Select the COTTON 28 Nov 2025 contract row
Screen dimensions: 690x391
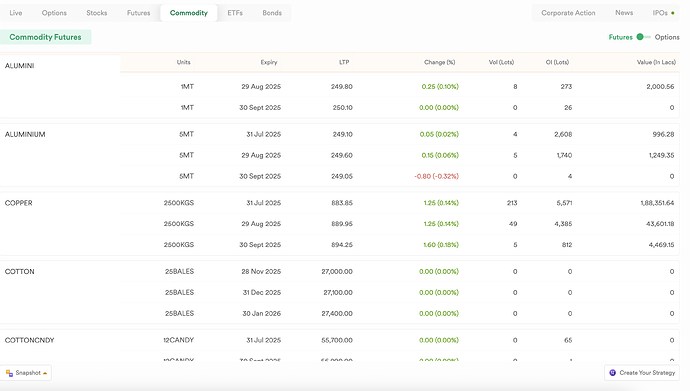coord(400,271)
